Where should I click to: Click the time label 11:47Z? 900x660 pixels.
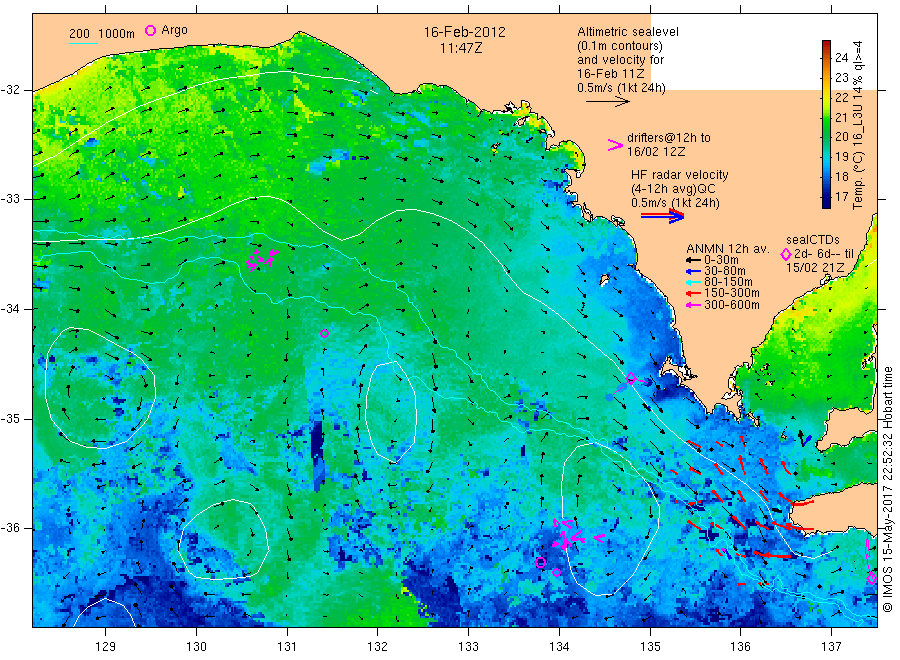[x=461, y=48]
